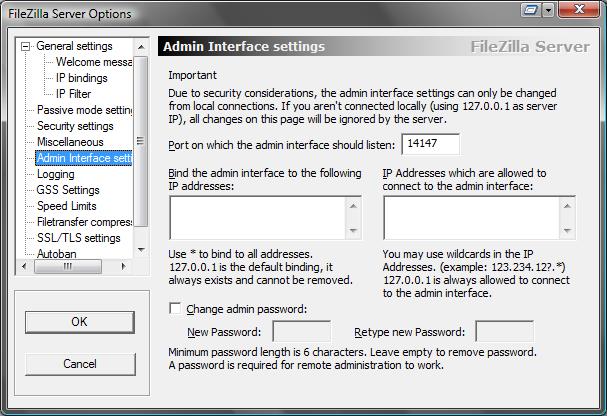Click the bind IP addresses text box

[257, 217]
